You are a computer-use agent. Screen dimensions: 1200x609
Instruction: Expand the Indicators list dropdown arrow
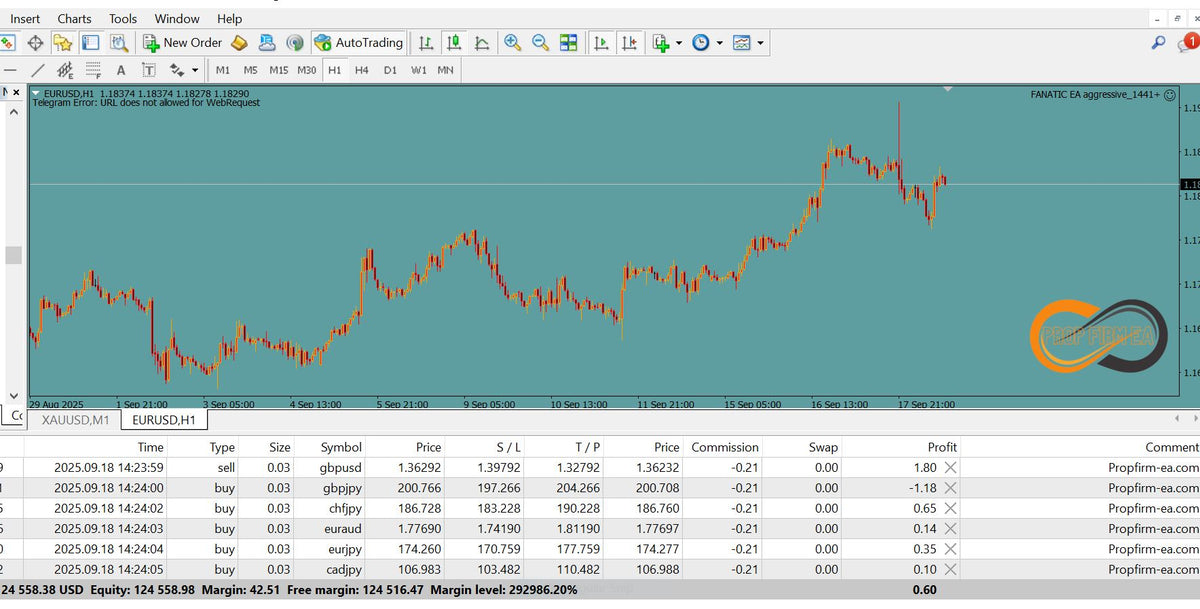pyautogui.click(x=679, y=43)
